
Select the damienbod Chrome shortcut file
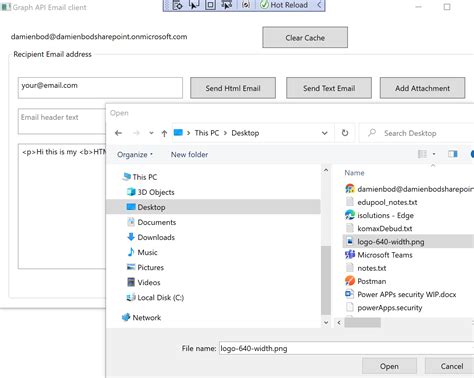click(x=409, y=189)
